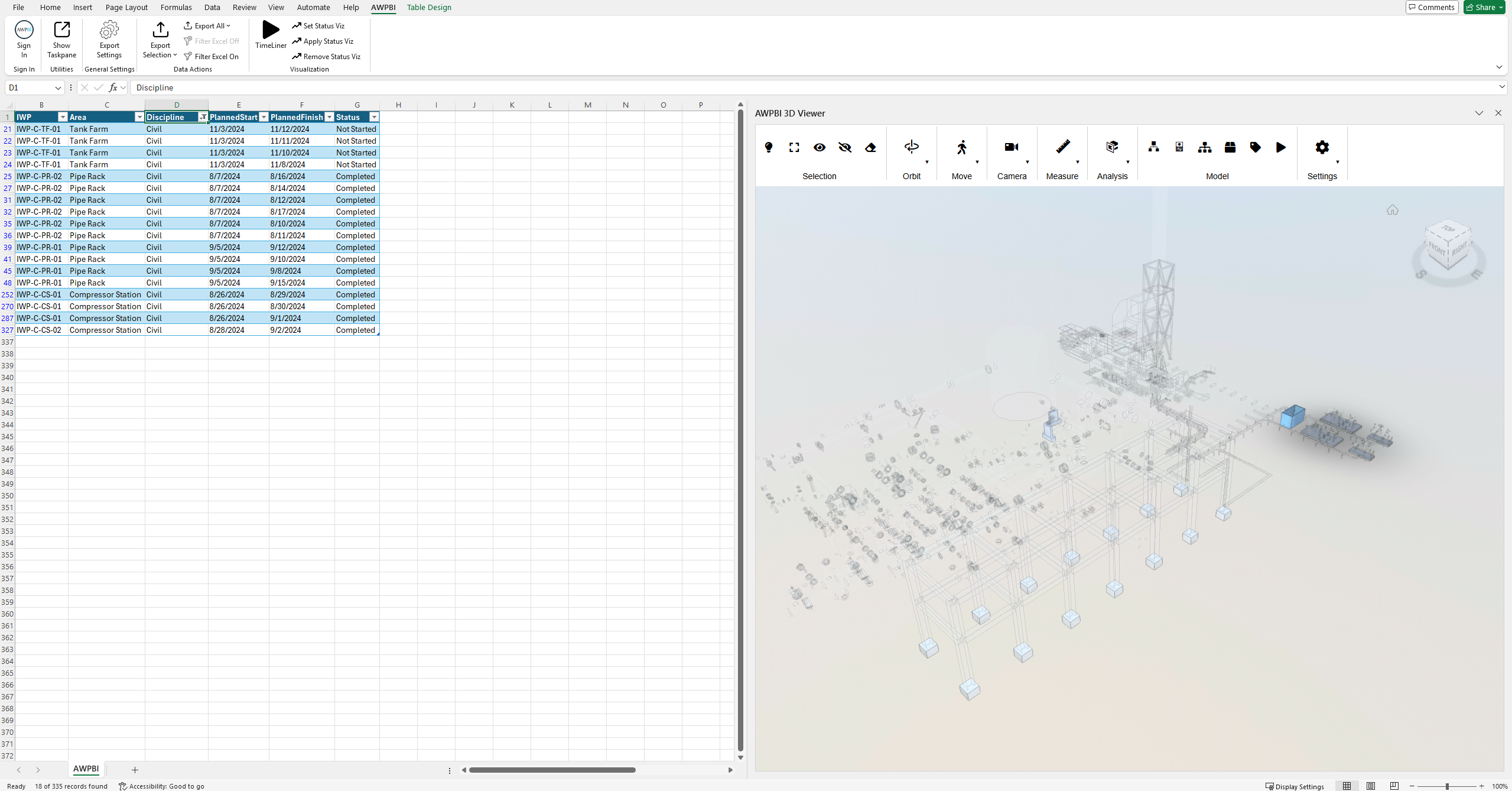Image resolution: width=1512 pixels, height=791 pixels.
Task: Collapse the ribbon with the chevron
Action: pyautogui.click(x=1499, y=67)
